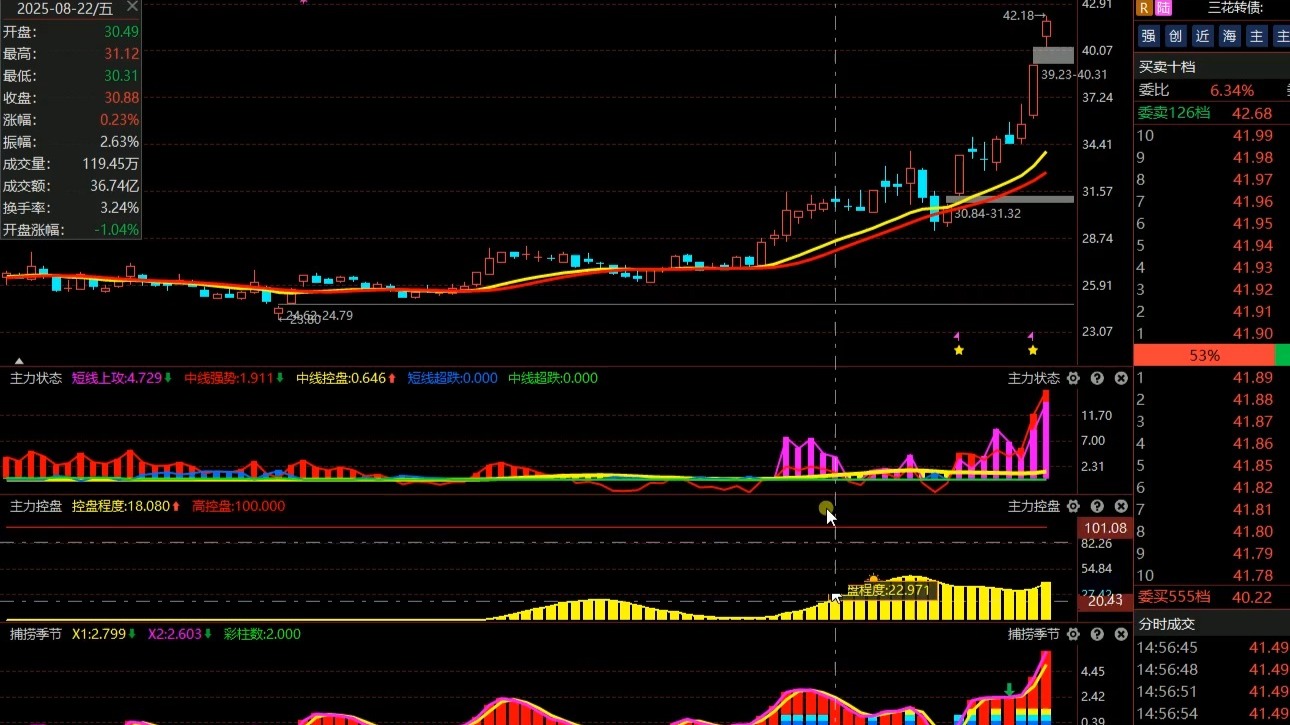Viewport: 1290px width, 725px height.
Task: Click help icon on 捕捞季节 panel
Action: tap(1097, 634)
